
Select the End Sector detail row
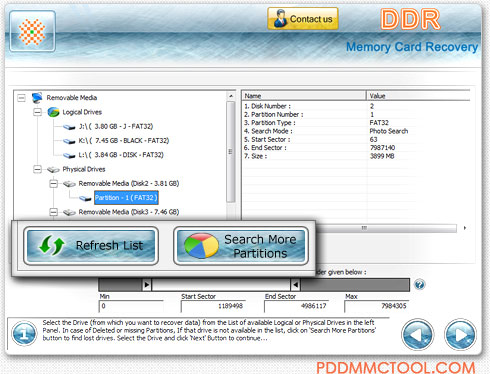(x=356, y=148)
